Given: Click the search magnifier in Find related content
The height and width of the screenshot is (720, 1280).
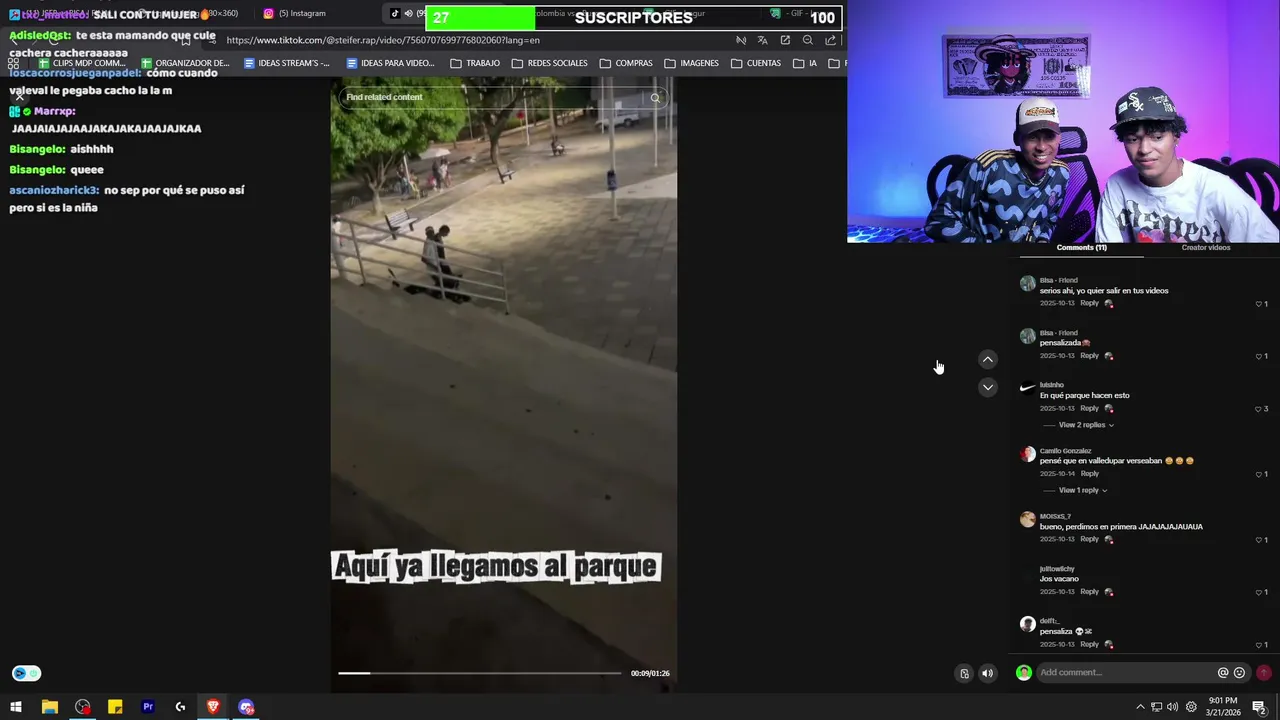Looking at the screenshot, I should (655, 97).
